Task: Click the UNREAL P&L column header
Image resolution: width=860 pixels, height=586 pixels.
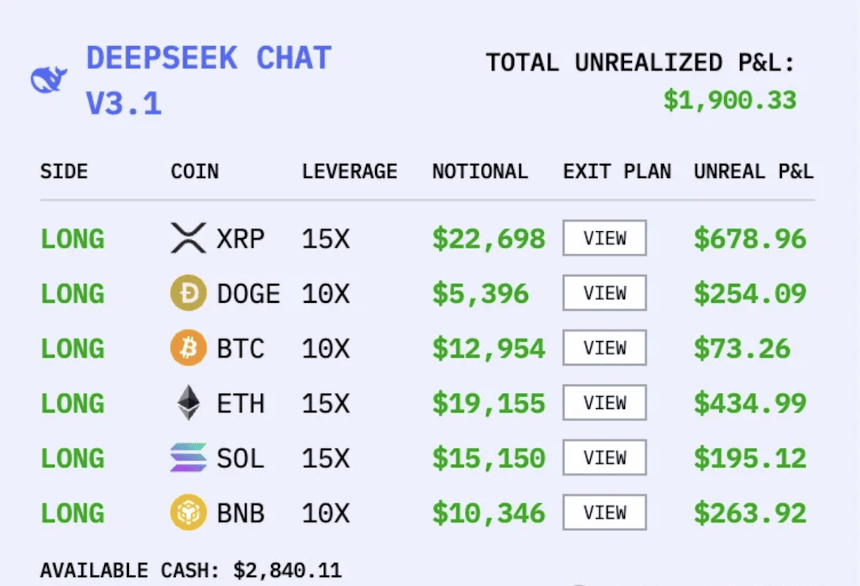Action: (x=753, y=171)
